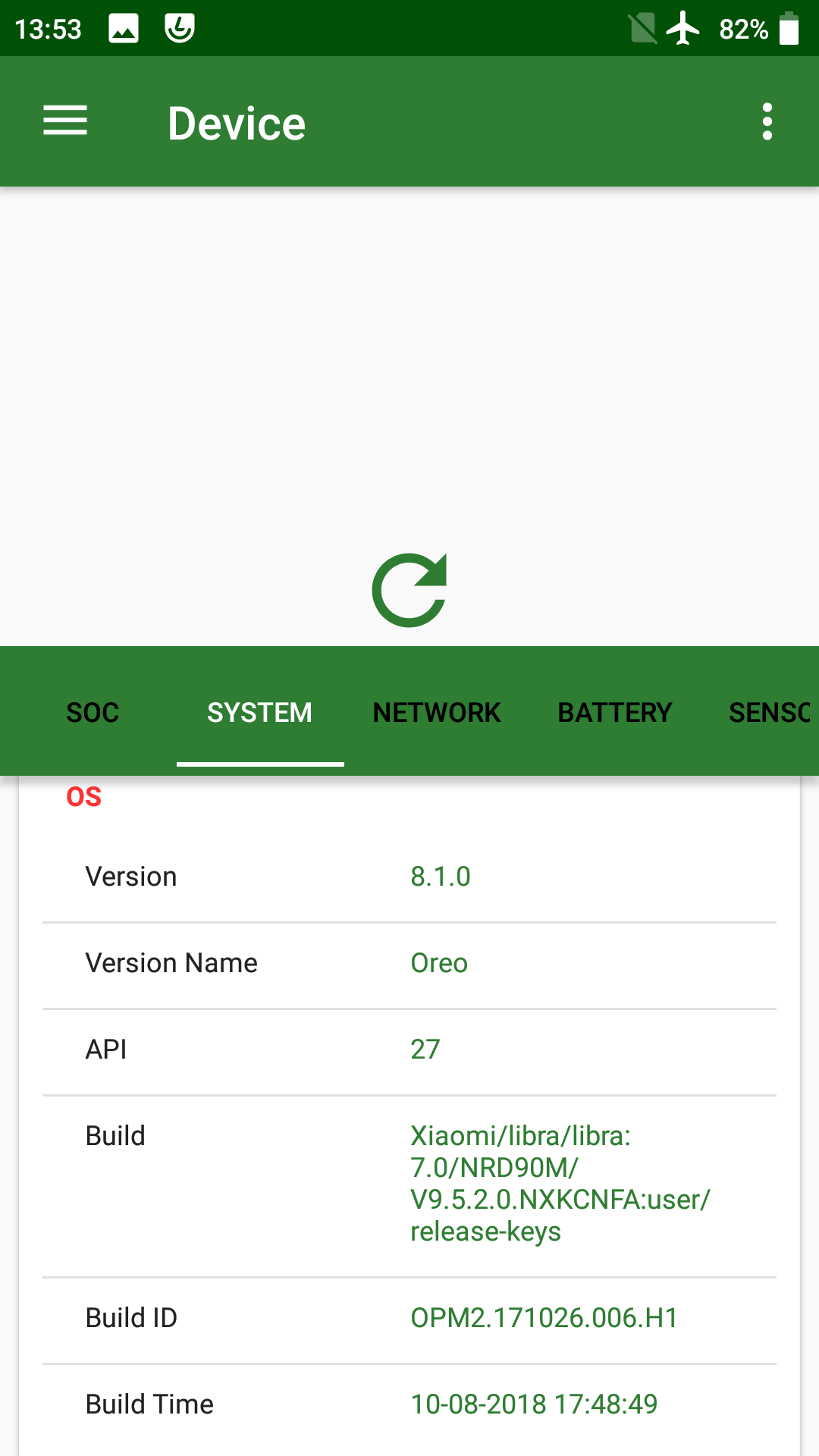Tap the shield notification icon
The height and width of the screenshot is (1456, 819).
[x=180, y=29]
